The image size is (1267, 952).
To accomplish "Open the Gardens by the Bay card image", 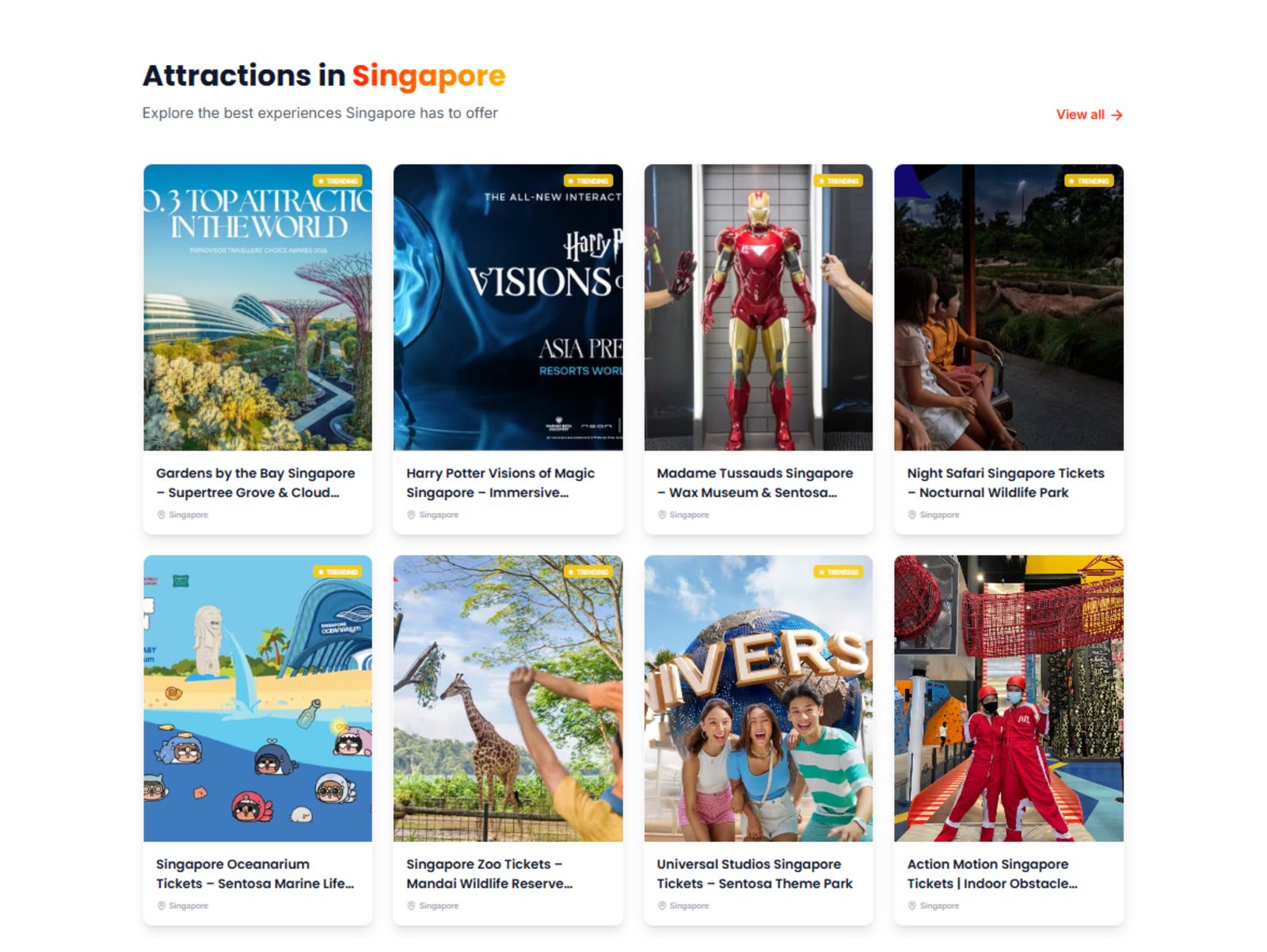I will [257, 307].
